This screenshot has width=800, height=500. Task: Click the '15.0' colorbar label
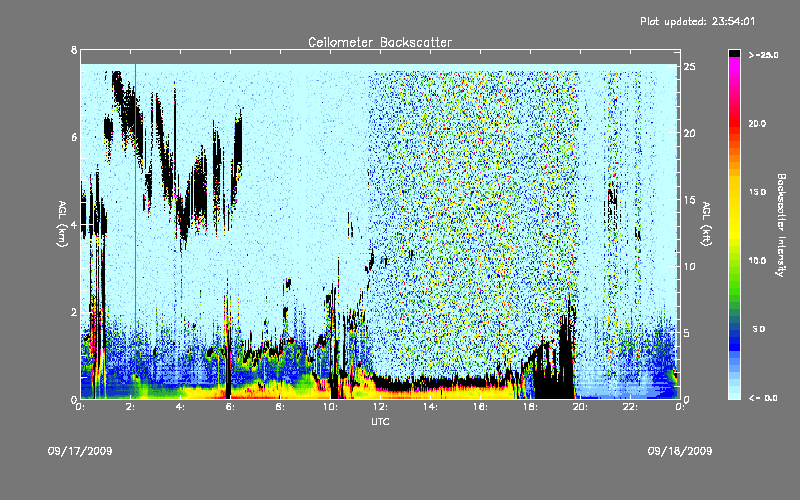point(757,192)
